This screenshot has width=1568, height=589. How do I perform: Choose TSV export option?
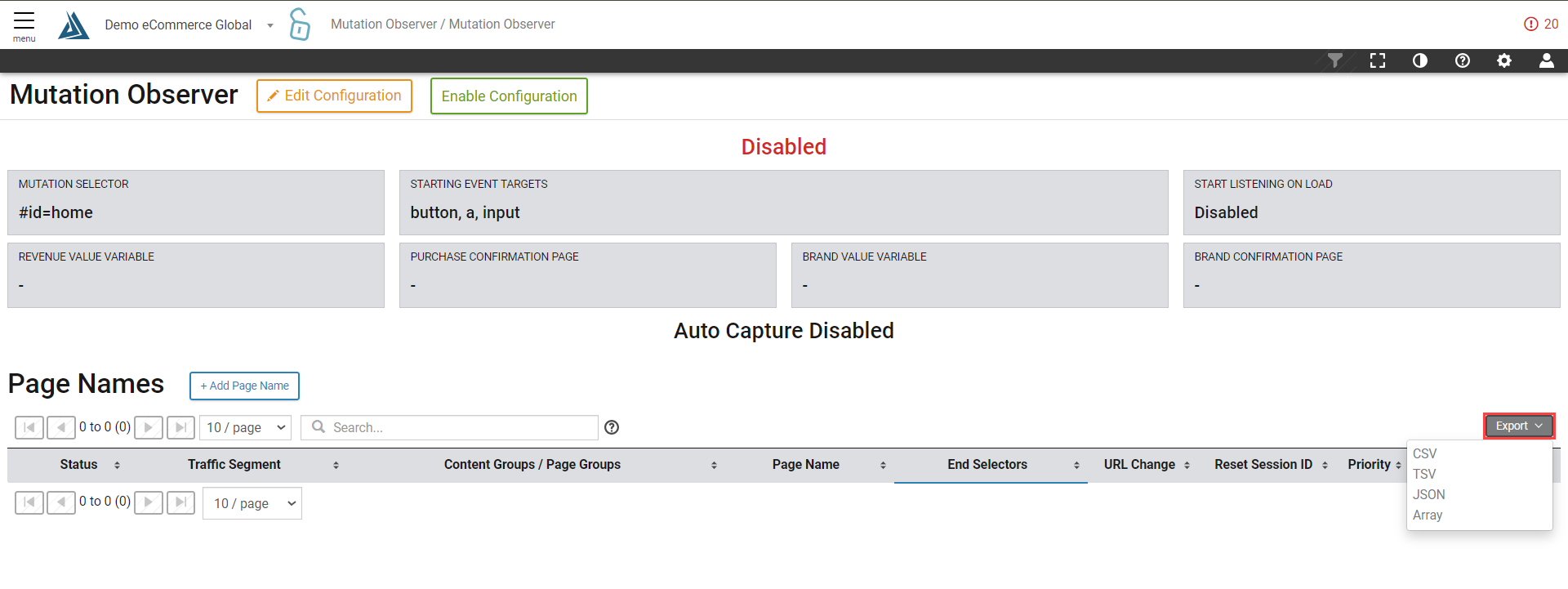pyautogui.click(x=1424, y=474)
